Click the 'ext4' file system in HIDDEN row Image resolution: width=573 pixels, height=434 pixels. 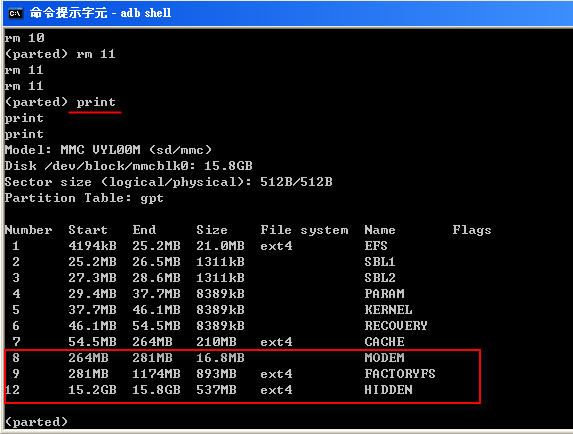[x=276, y=390]
